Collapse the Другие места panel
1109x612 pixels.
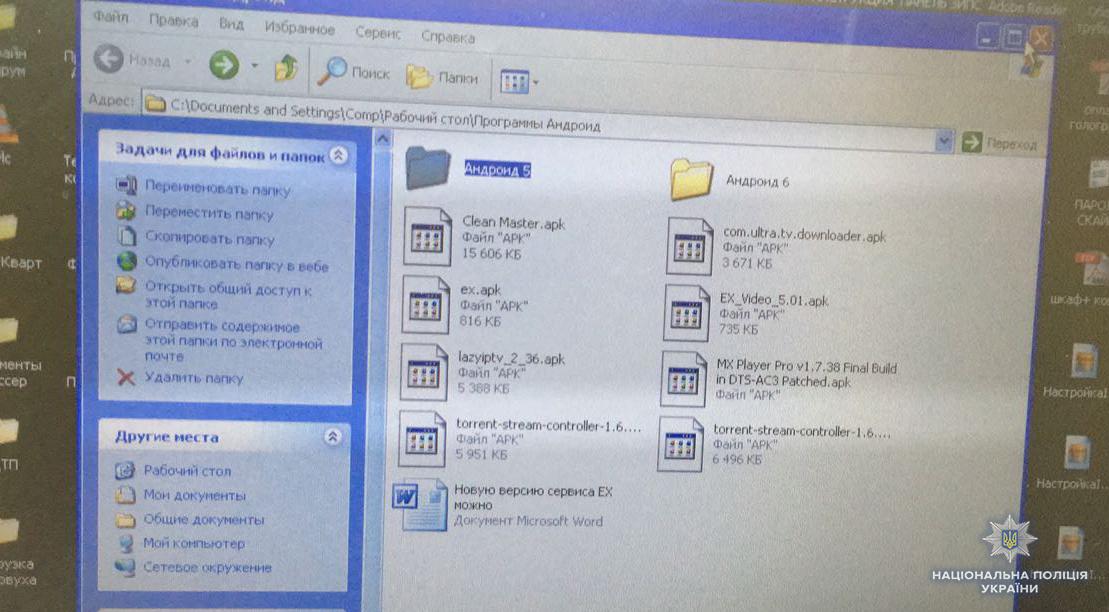tap(332, 437)
